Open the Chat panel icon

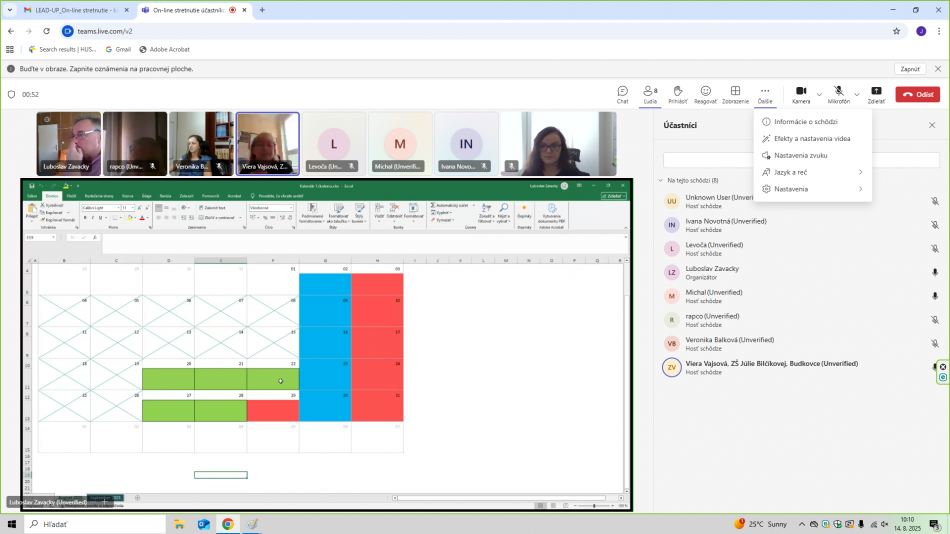pyautogui.click(x=622, y=92)
